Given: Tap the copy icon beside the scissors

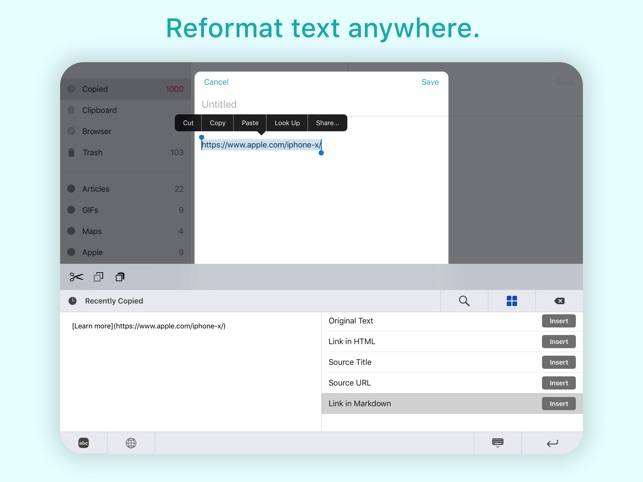Looking at the screenshot, I should [x=98, y=277].
